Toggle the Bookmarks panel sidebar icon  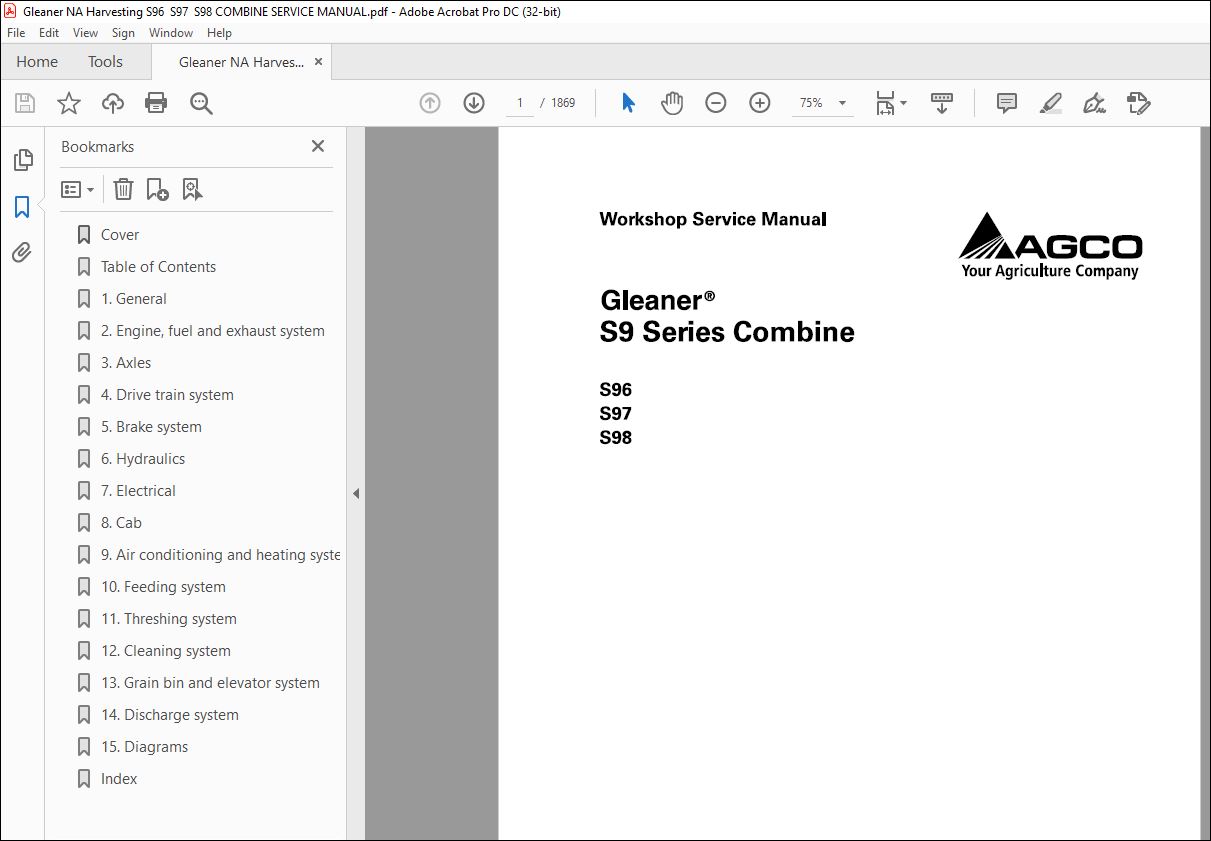pos(22,207)
